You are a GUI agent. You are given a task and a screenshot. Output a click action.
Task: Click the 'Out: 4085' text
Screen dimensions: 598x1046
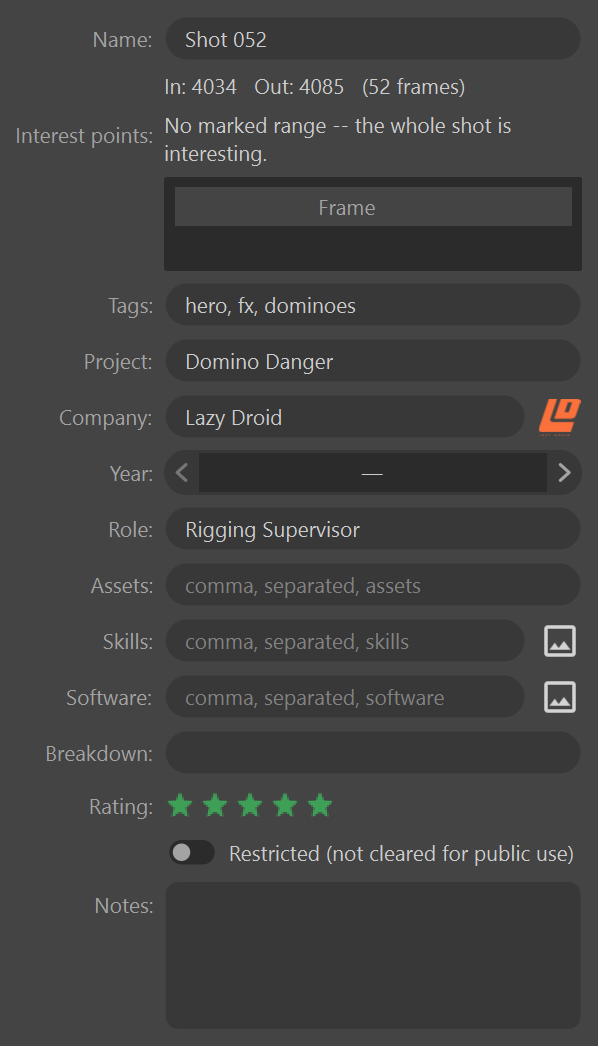click(299, 87)
